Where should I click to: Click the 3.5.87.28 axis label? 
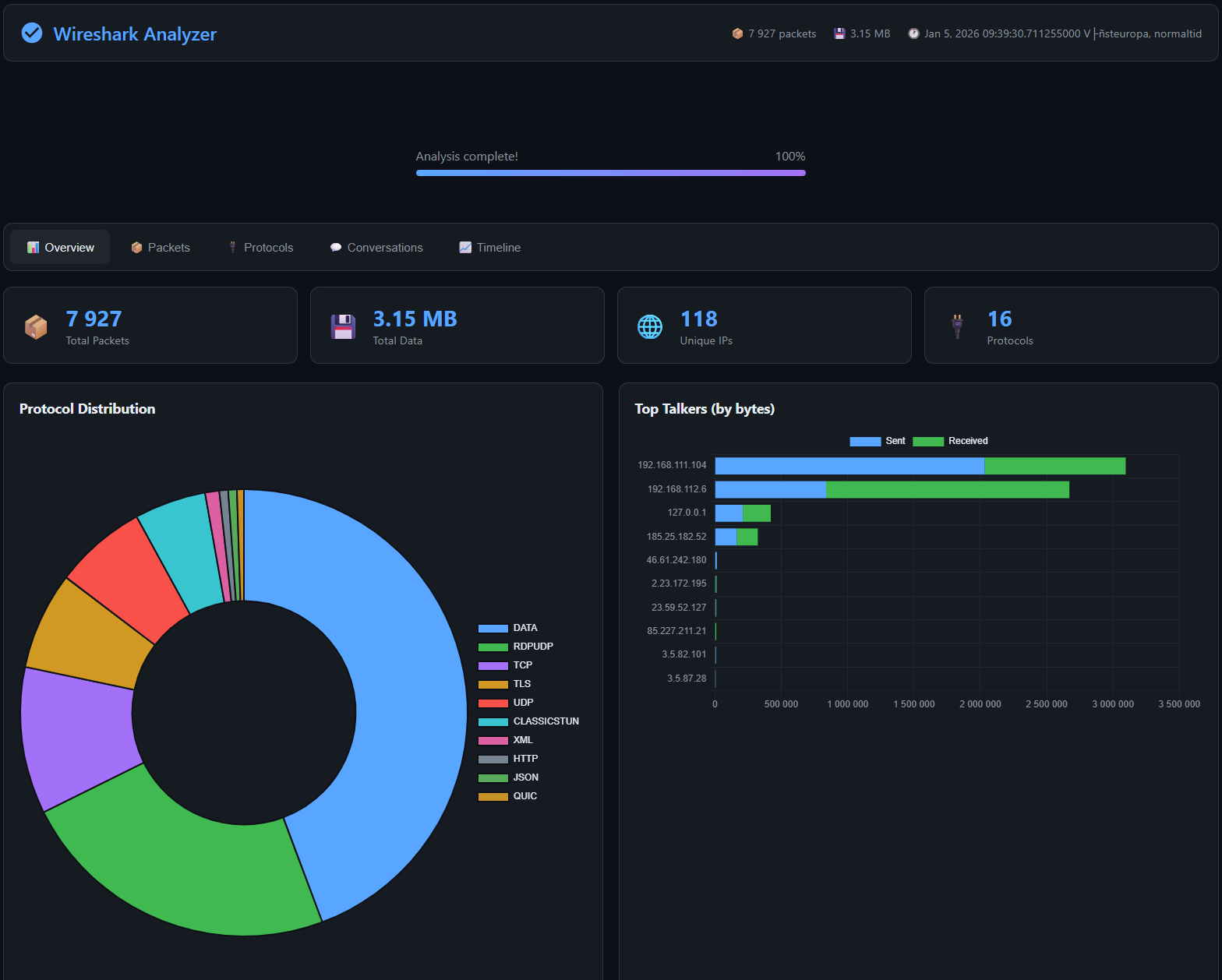click(687, 679)
